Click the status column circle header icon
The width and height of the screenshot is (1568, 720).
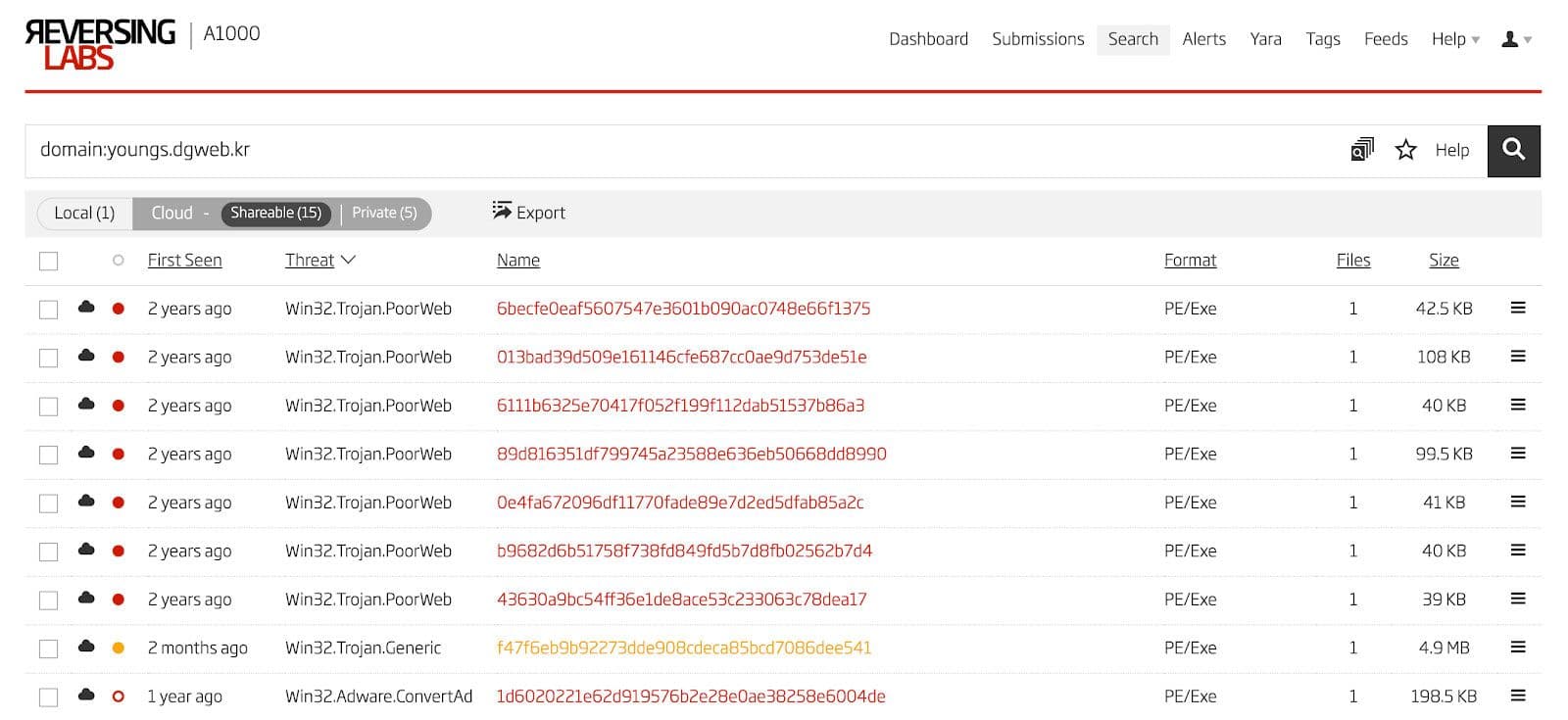coord(119,261)
